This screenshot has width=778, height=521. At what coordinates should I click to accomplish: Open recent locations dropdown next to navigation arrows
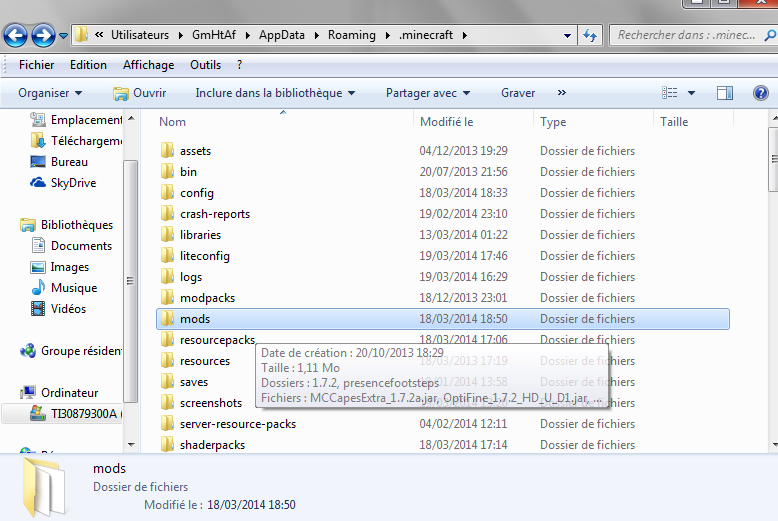tap(64, 36)
